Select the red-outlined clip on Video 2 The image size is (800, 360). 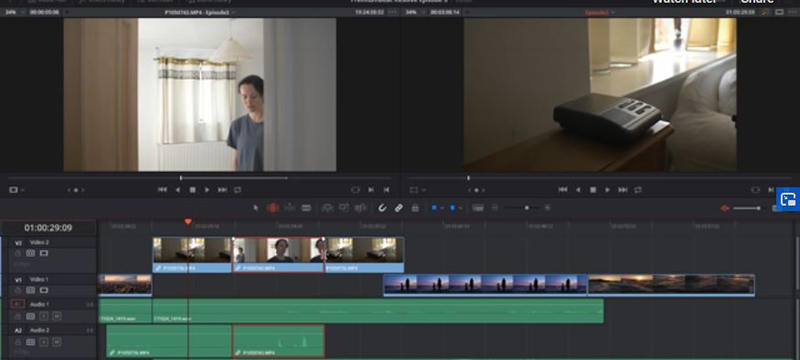click(x=278, y=254)
